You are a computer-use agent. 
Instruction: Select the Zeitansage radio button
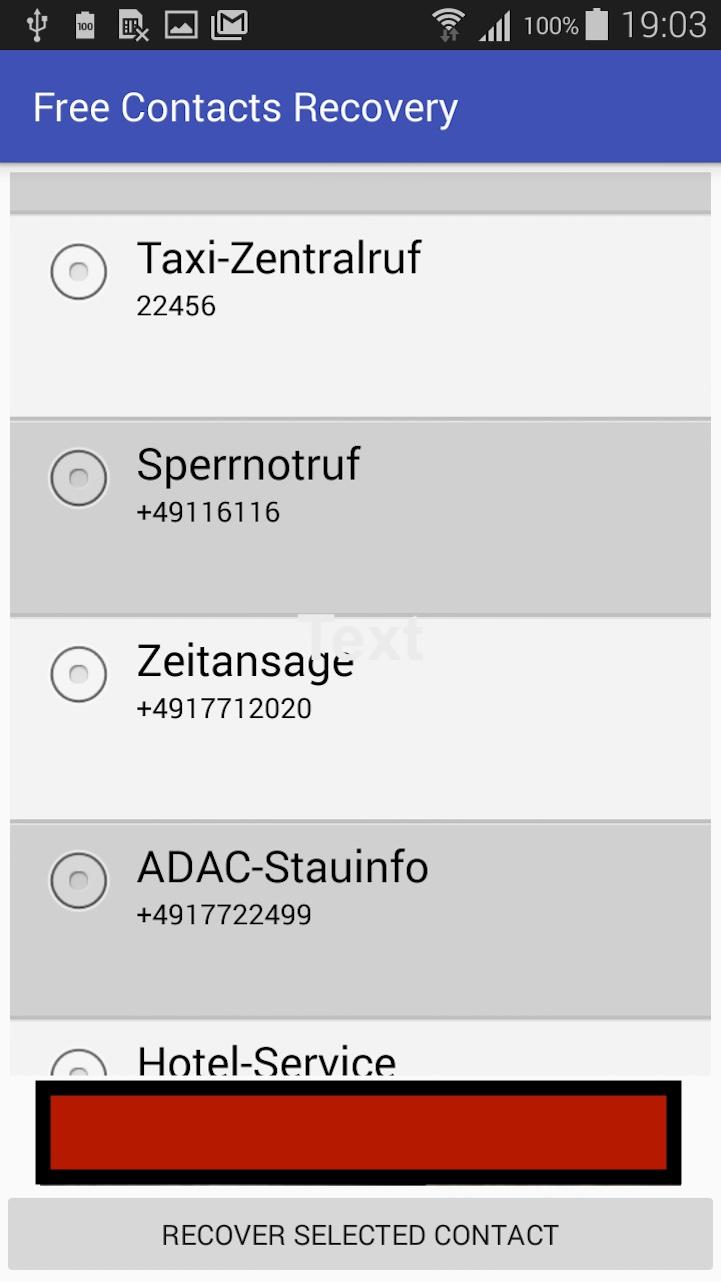click(x=78, y=673)
